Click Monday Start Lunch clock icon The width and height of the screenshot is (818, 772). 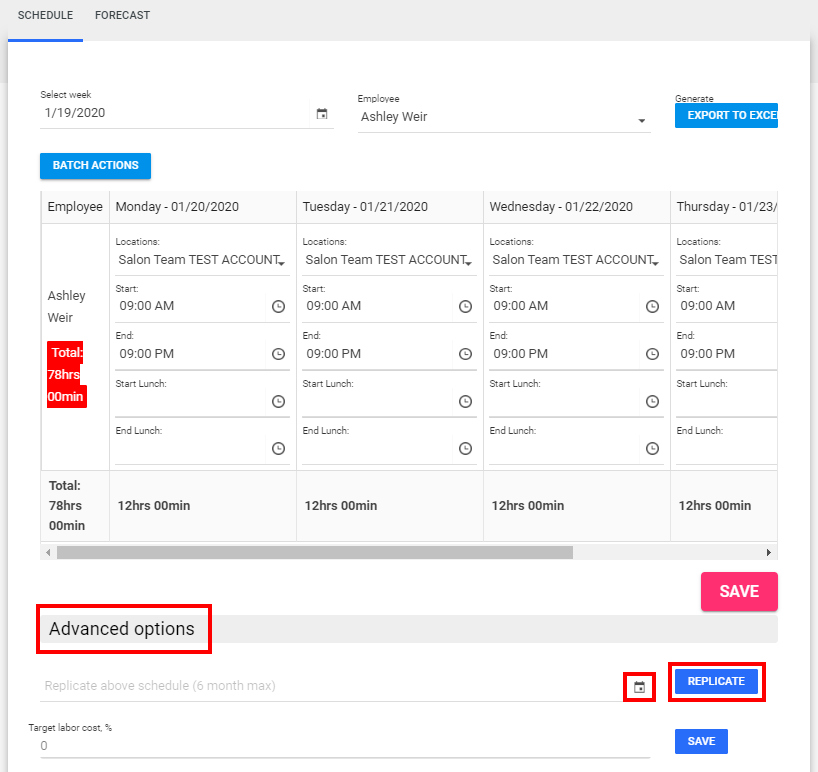click(278, 401)
